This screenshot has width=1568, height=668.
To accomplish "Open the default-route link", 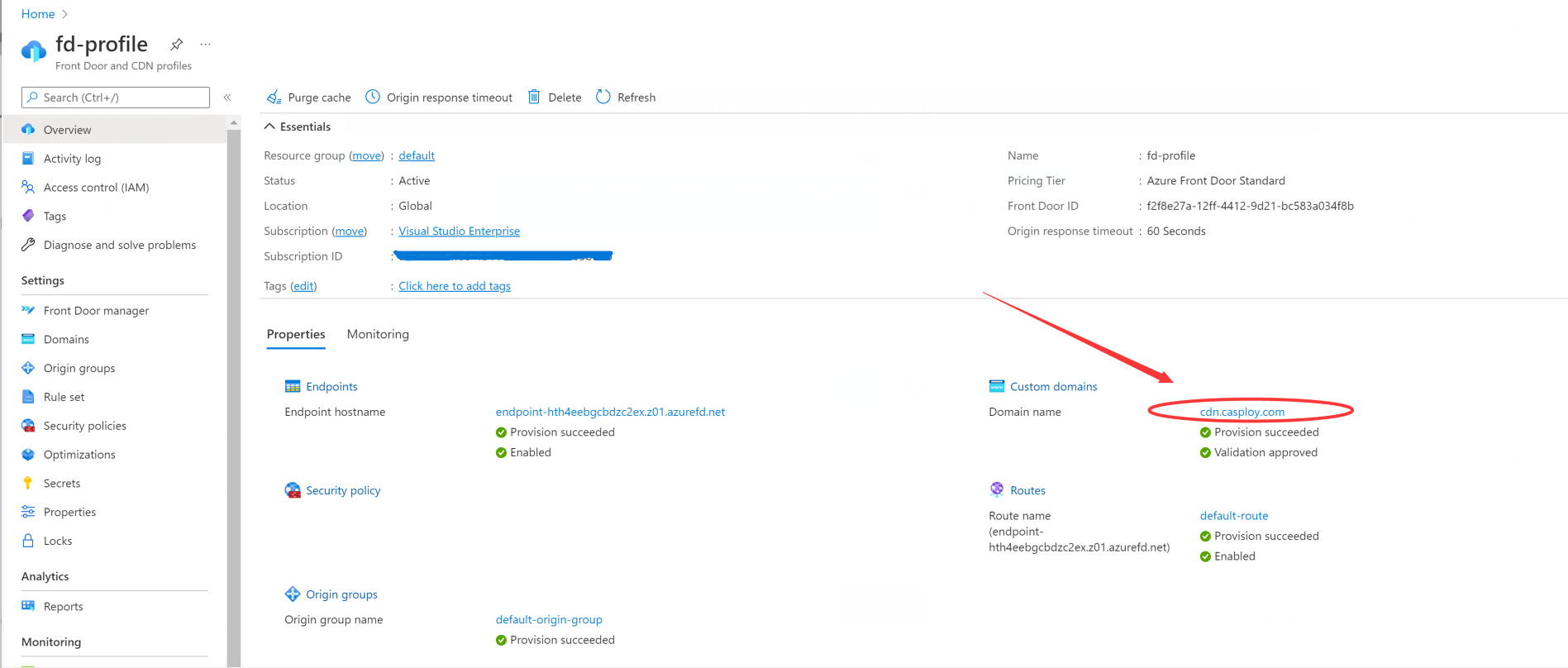I will [1233, 516].
